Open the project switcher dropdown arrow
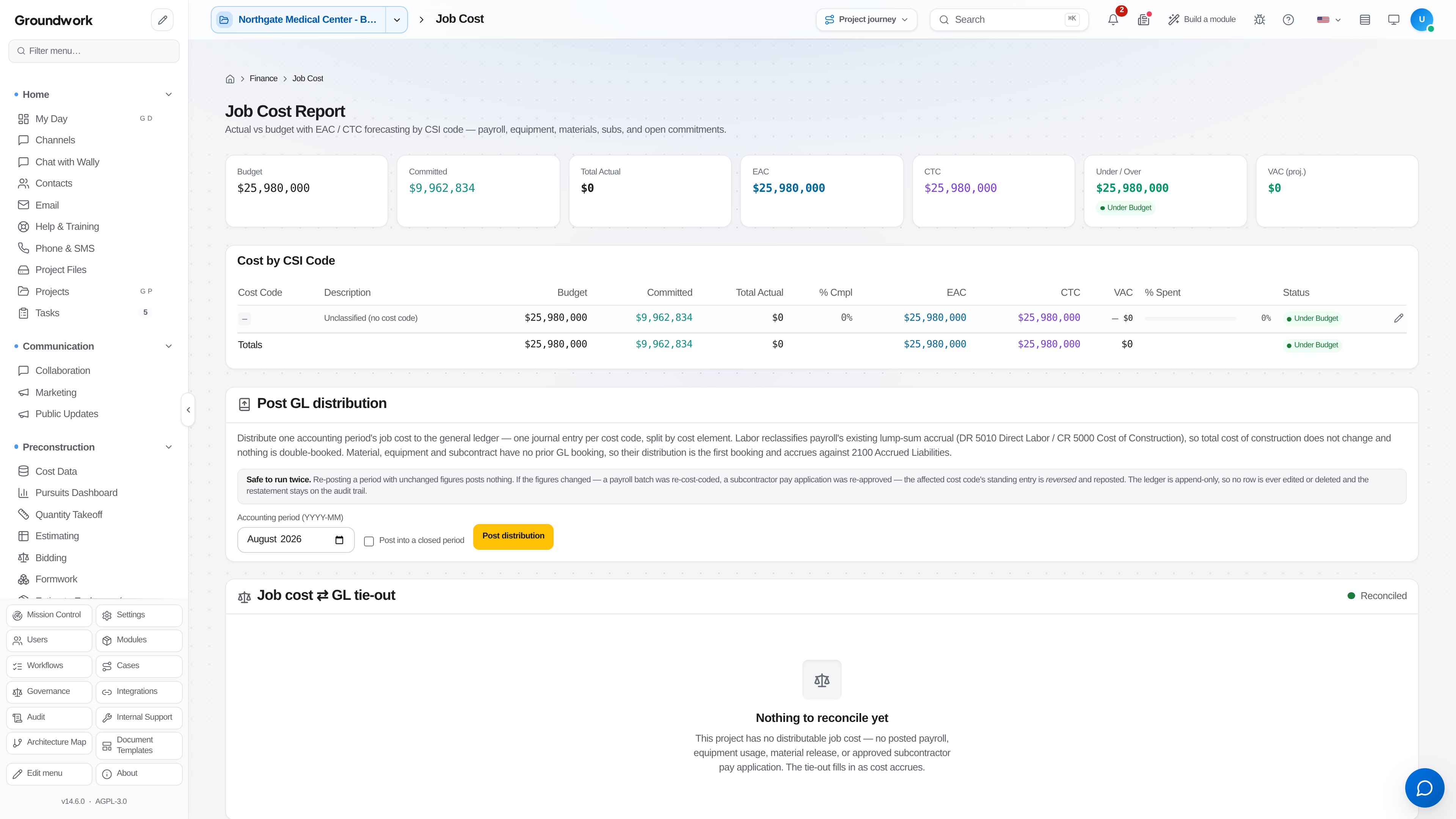Viewport: 1456px width, 819px height. [397, 20]
